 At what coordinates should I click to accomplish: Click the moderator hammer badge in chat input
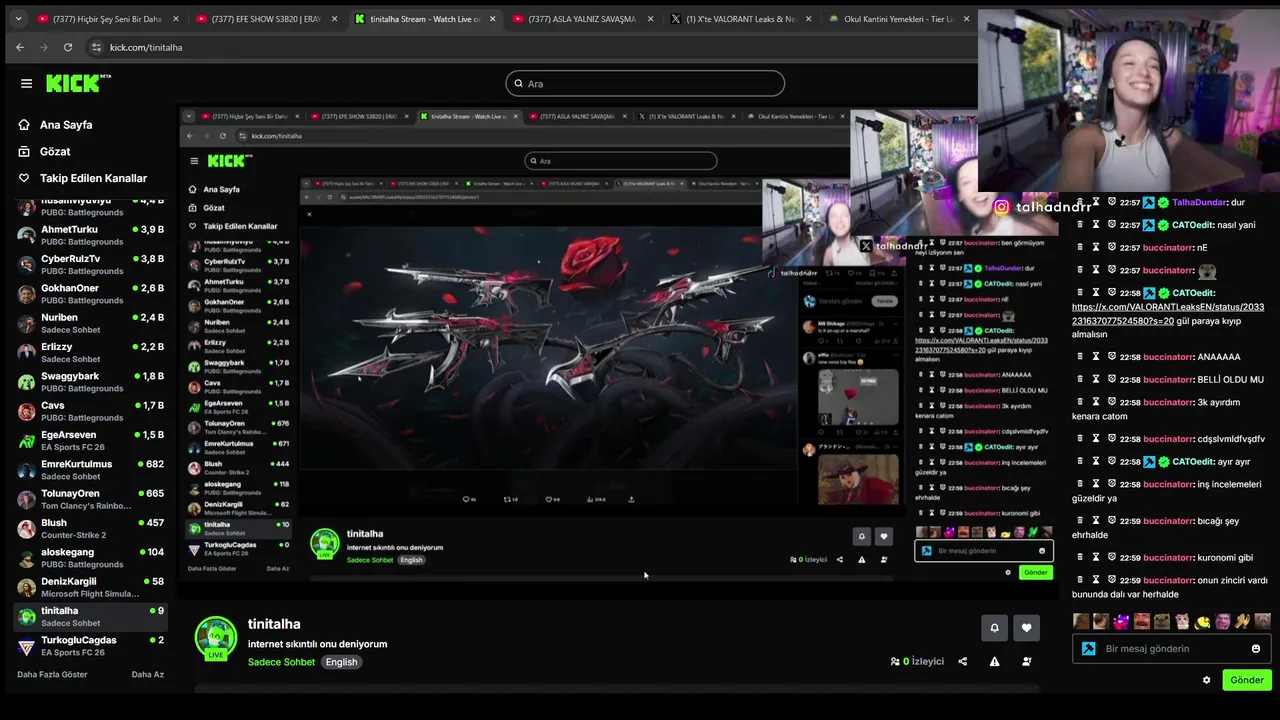[1088, 648]
